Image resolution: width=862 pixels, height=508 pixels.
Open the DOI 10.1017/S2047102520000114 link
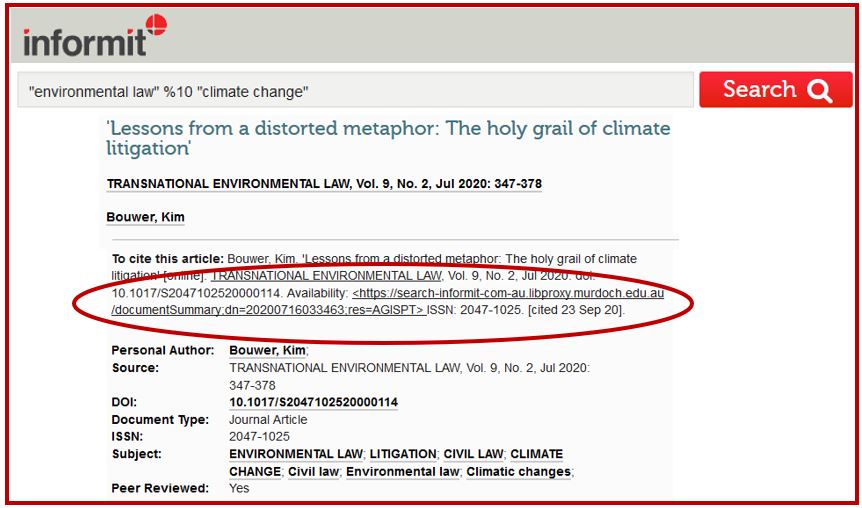click(x=313, y=402)
